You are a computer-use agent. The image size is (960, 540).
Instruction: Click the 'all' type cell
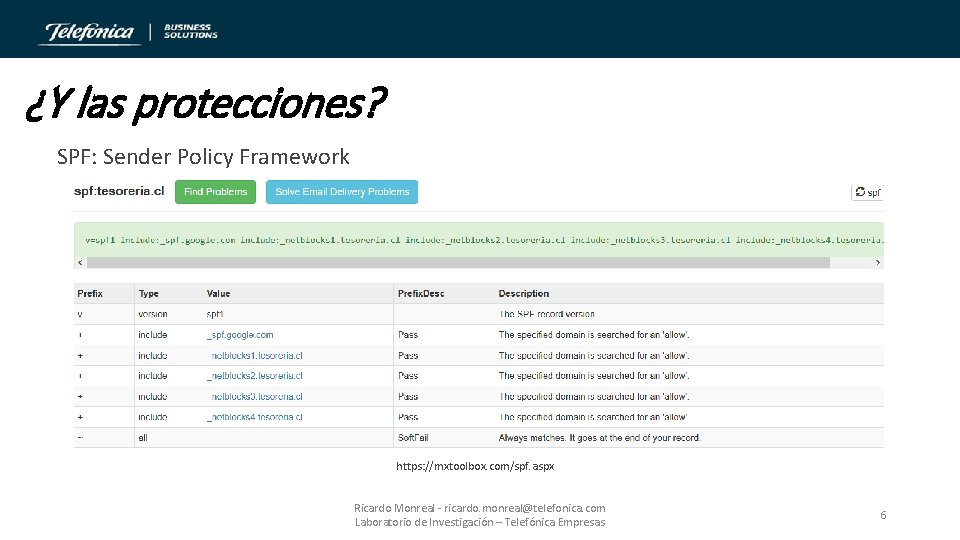pyautogui.click(x=143, y=438)
